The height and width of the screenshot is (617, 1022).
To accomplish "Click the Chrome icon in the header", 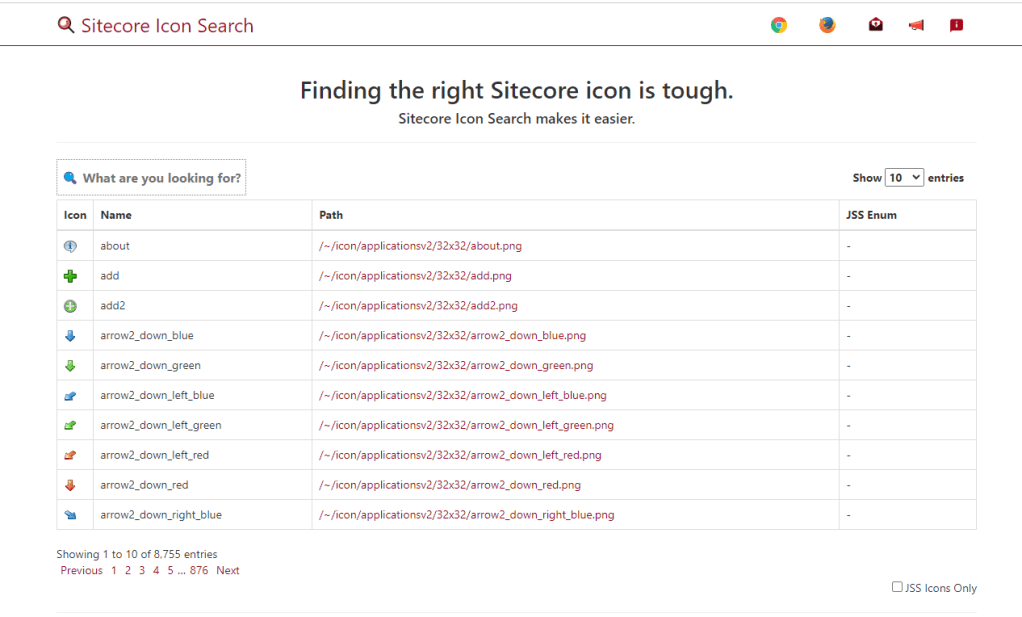I will [778, 26].
